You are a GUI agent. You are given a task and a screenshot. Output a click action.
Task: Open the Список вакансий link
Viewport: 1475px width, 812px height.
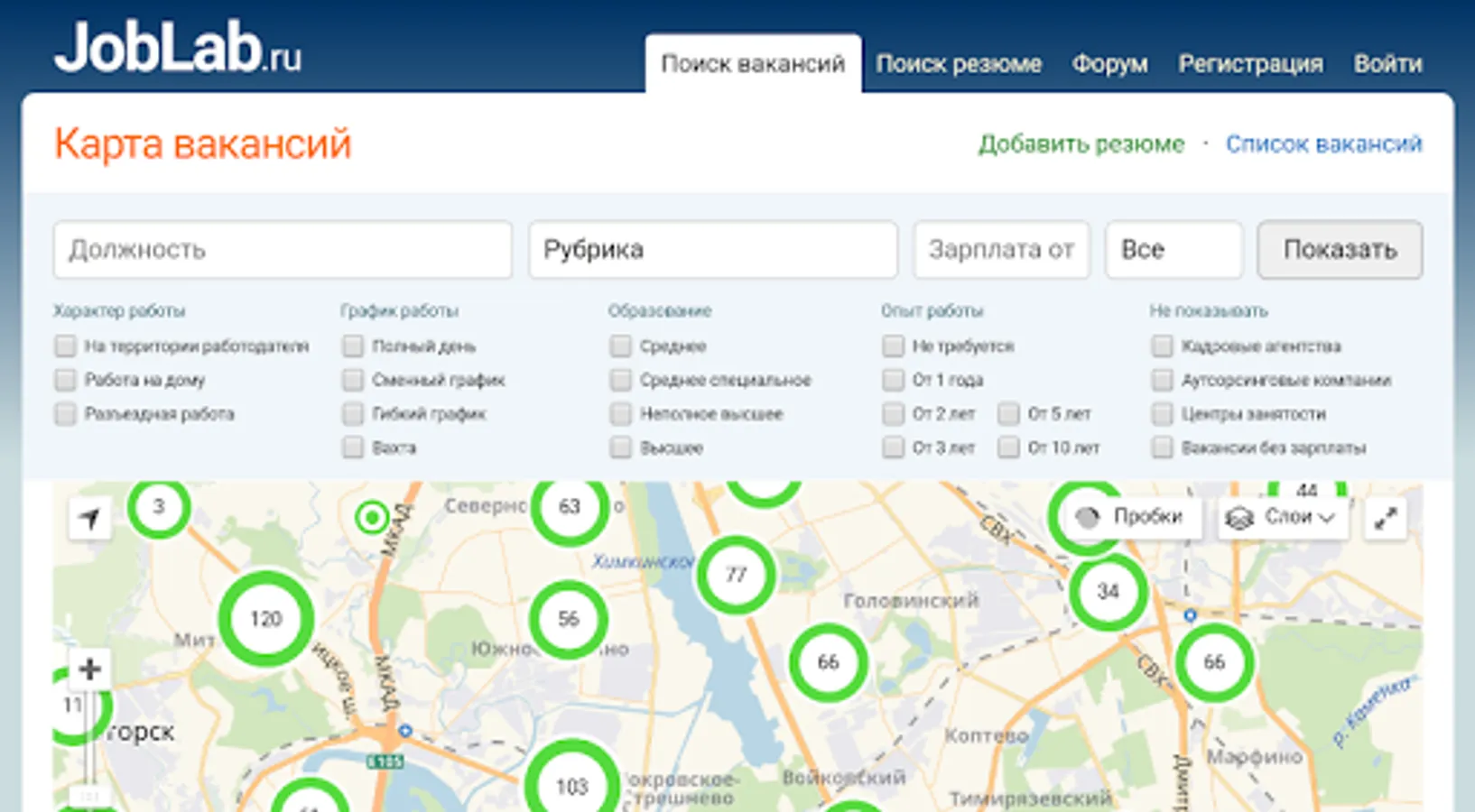tap(1323, 143)
